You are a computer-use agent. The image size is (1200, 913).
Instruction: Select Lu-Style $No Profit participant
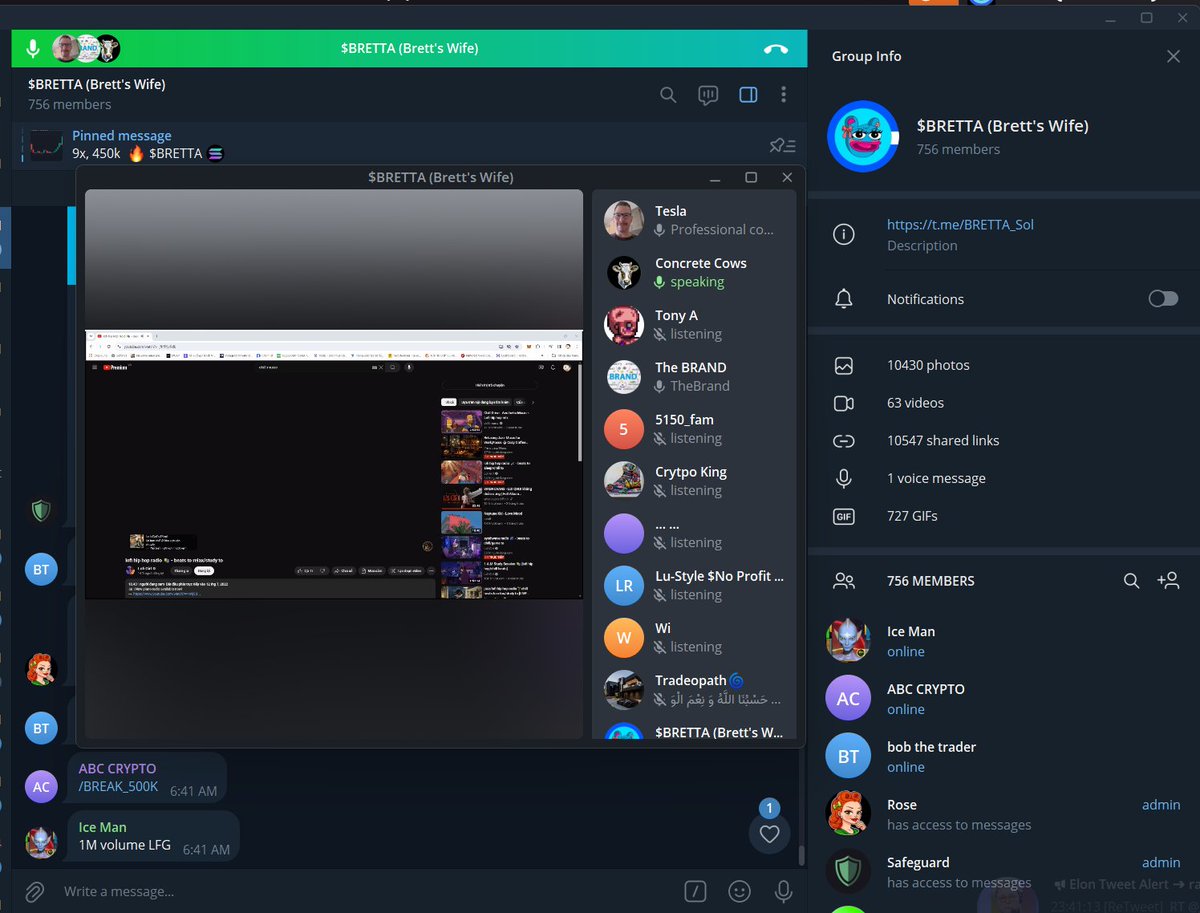[x=693, y=585]
